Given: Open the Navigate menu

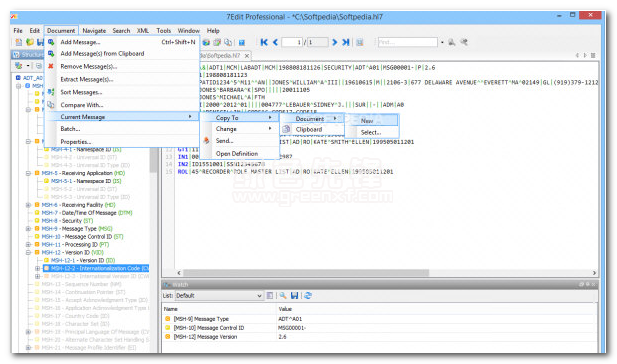Looking at the screenshot, I should [x=94, y=31].
